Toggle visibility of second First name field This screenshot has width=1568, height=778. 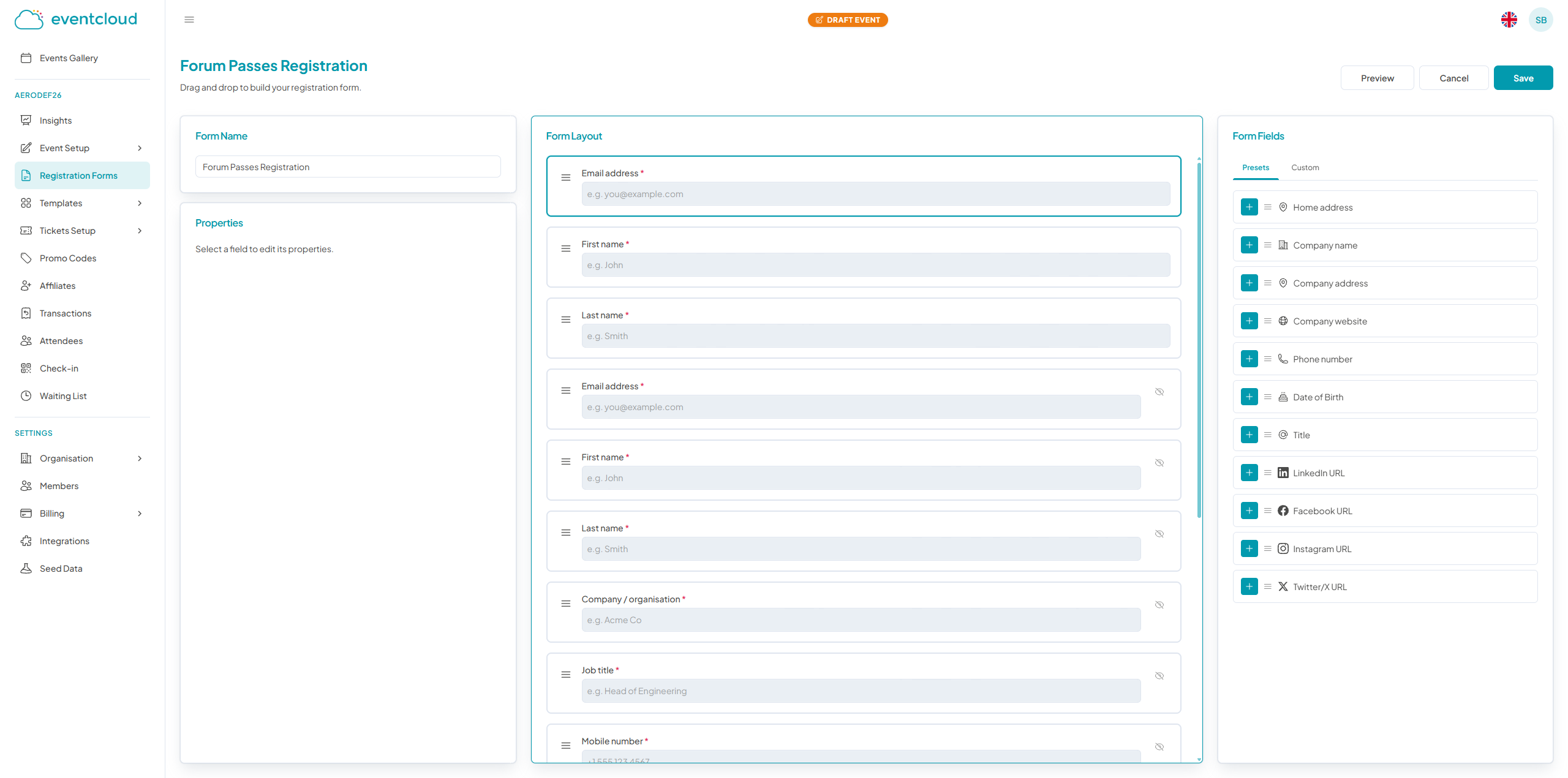pyautogui.click(x=1159, y=463)
